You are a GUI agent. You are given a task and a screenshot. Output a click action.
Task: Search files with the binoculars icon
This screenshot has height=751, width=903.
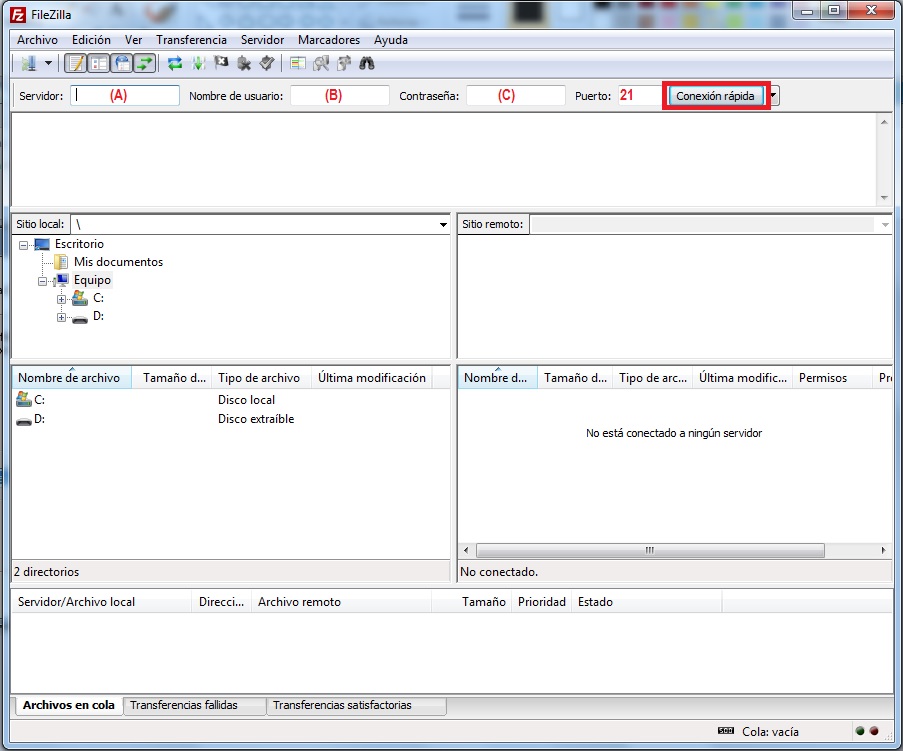(x=367, y=63)
